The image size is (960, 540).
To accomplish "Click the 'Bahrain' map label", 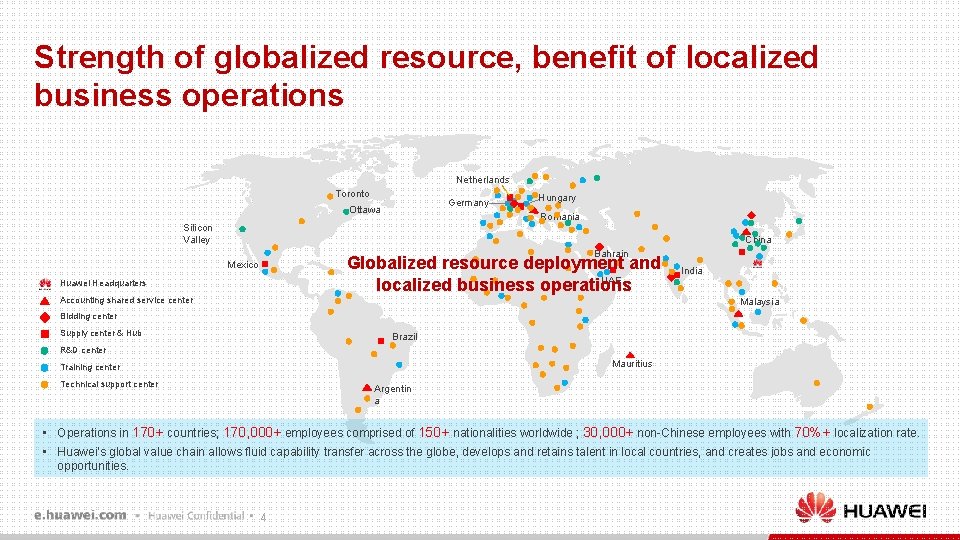I will [x=611, y=253].
